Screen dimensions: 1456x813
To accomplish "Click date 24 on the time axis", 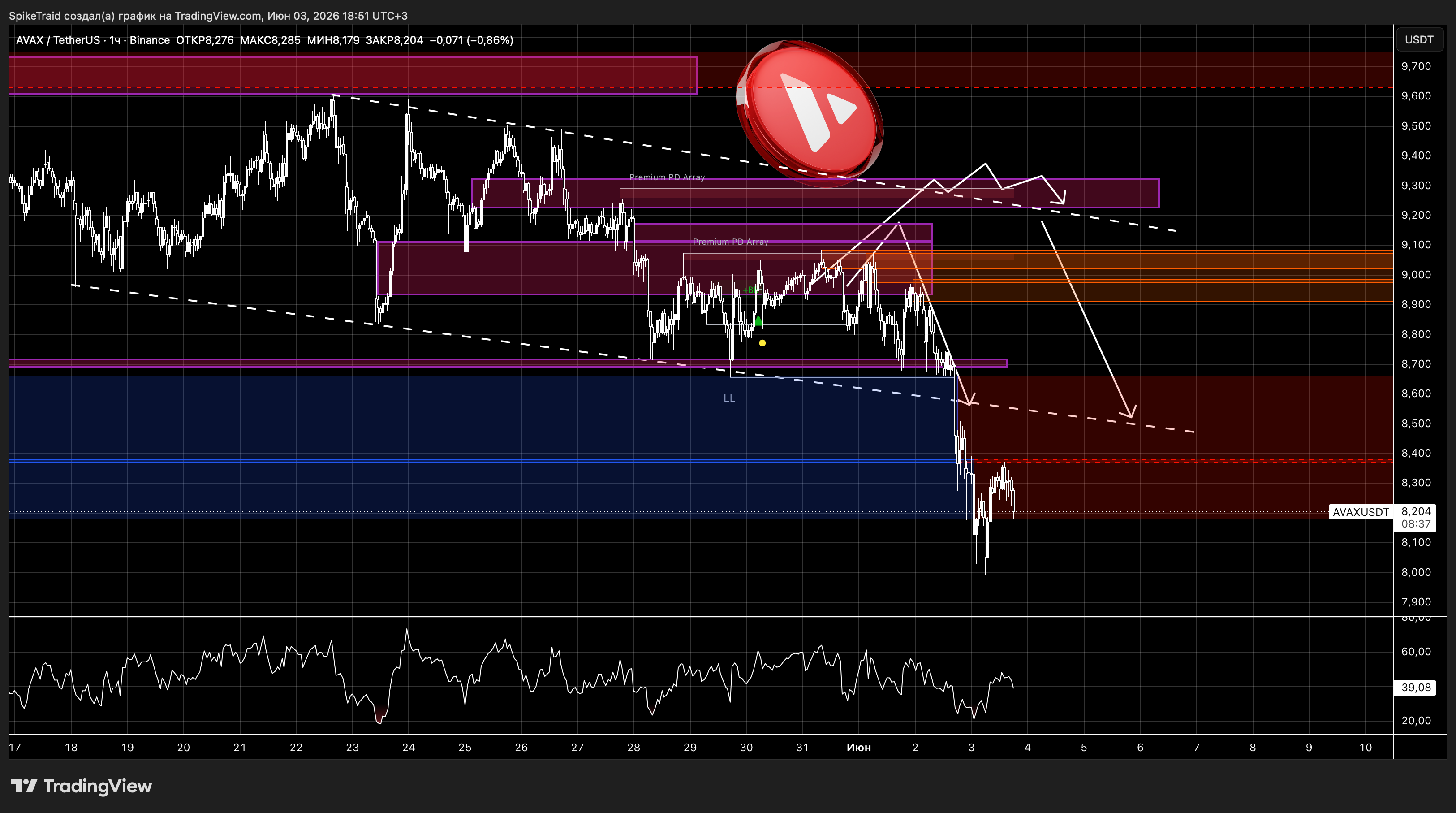I will pyautogui.click(x=408, y=748).
